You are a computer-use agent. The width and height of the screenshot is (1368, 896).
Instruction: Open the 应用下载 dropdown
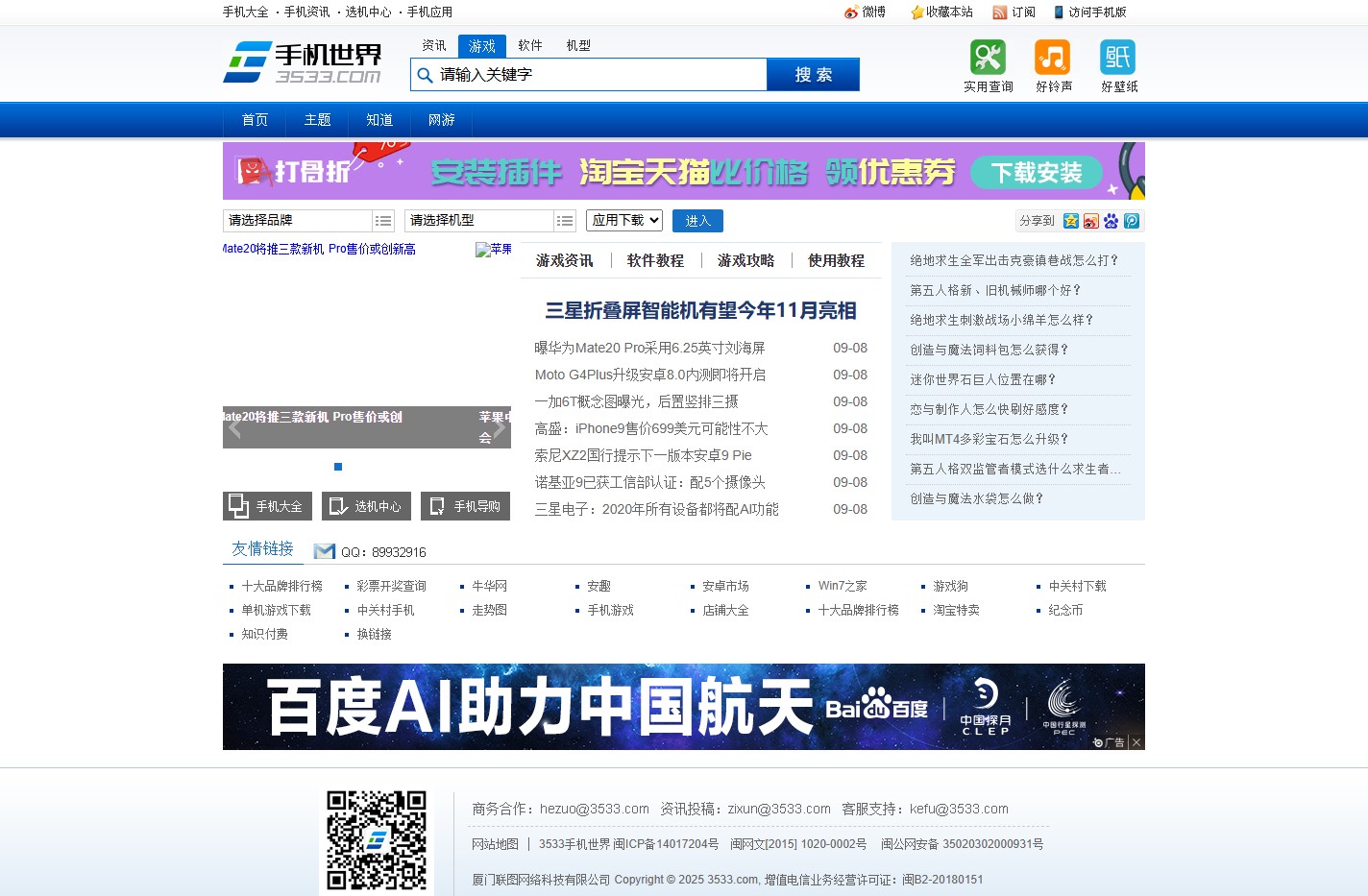(x=624, y=220)
